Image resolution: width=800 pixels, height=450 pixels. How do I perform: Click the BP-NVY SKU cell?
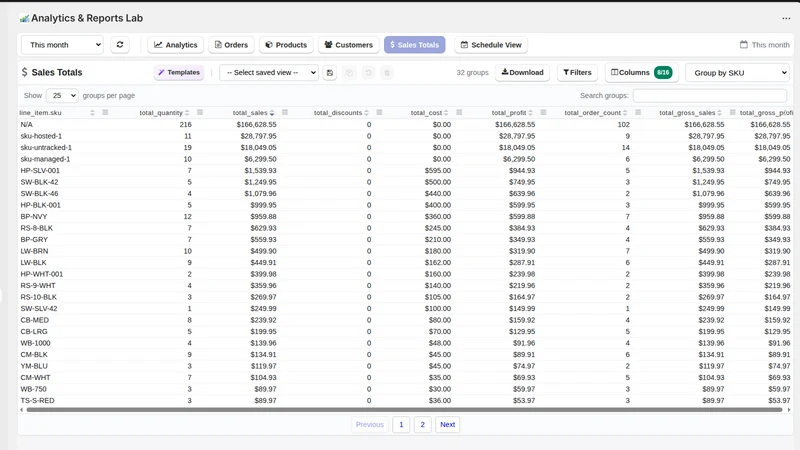click(x=34, y=216)
